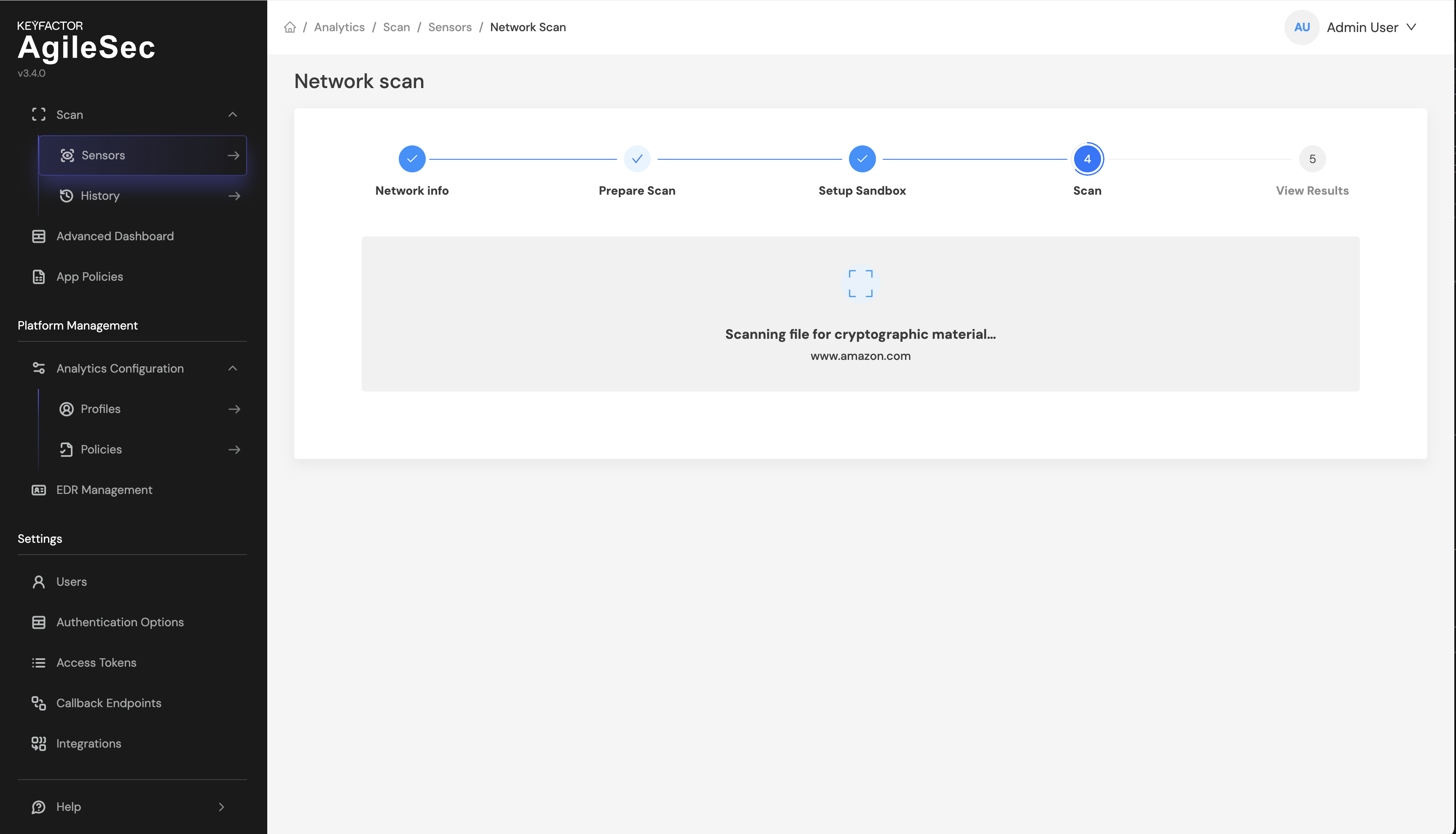Click the History clock icon
The width and height of the screenshot is (1456, 834).
click(x=67, y=196)
